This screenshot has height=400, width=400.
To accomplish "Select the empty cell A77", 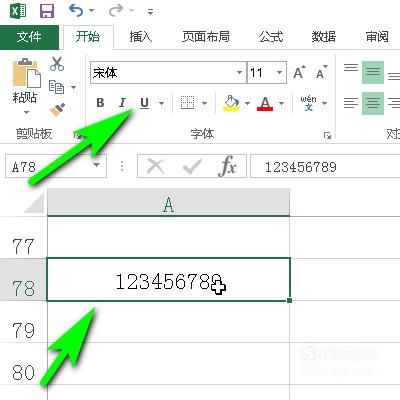I will pyautogui.click(x=169, y=237).
